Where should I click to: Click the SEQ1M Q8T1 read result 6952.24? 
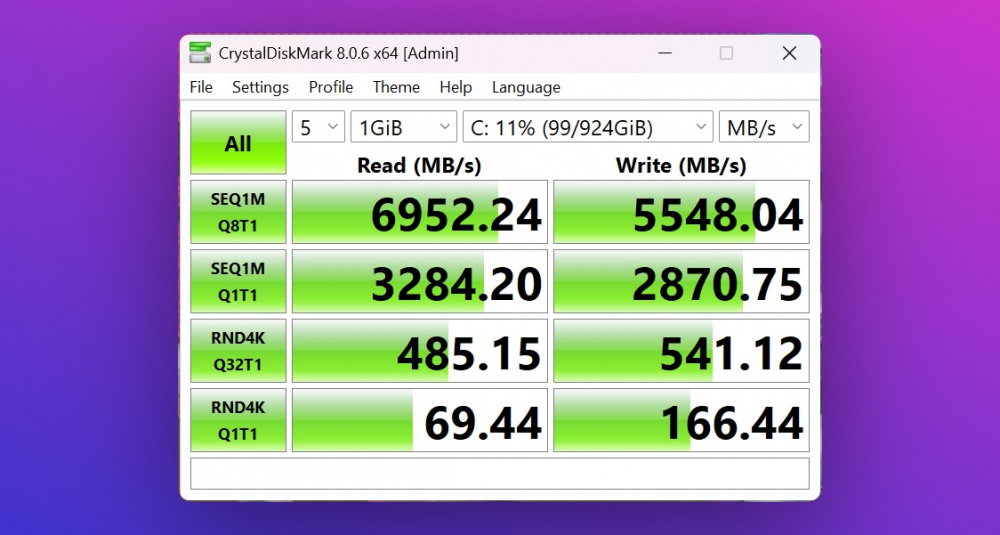pos(420,212)
